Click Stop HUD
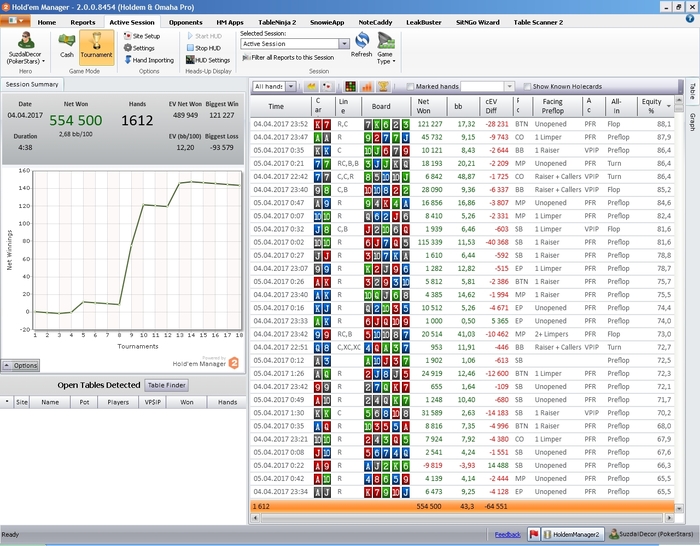The height and width of the screenshot is (546, 700). (x=204, y=48)
